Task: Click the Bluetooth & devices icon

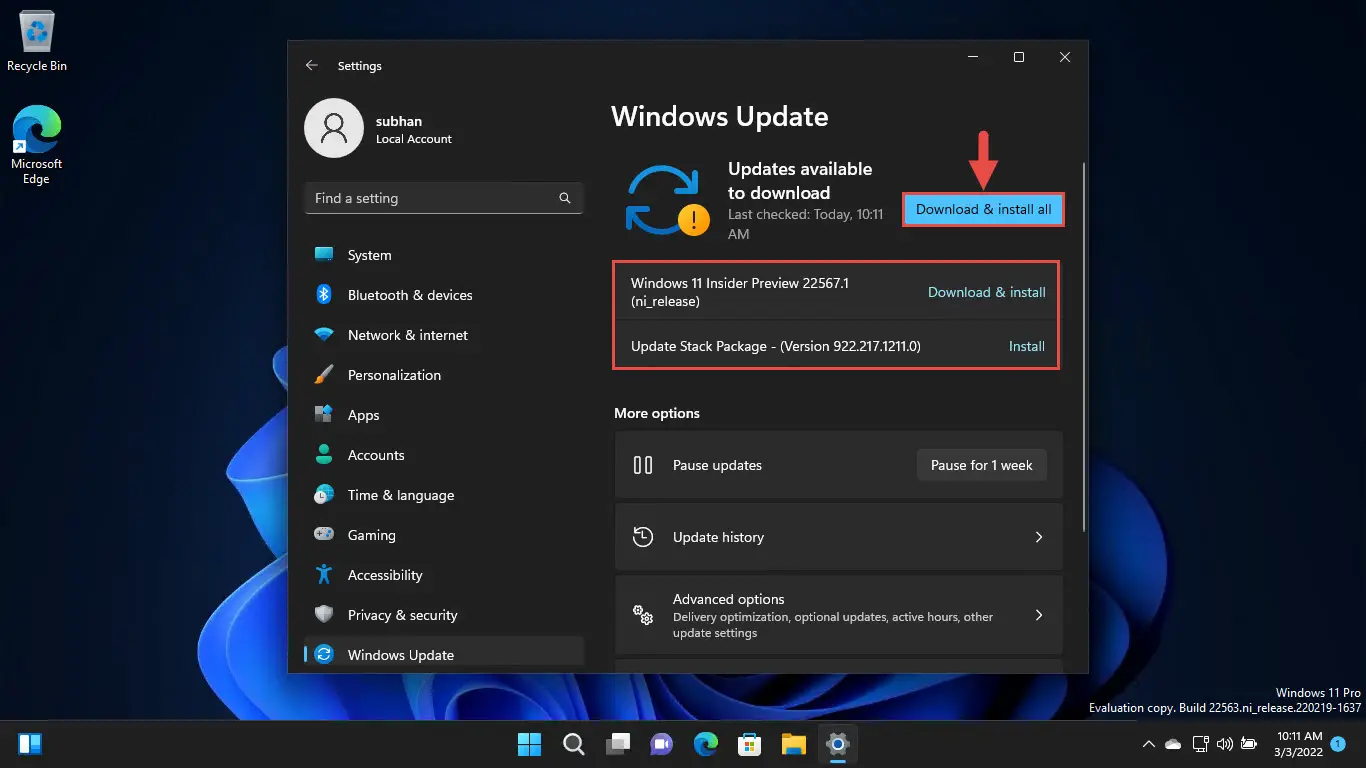Action: pos(324,295)
